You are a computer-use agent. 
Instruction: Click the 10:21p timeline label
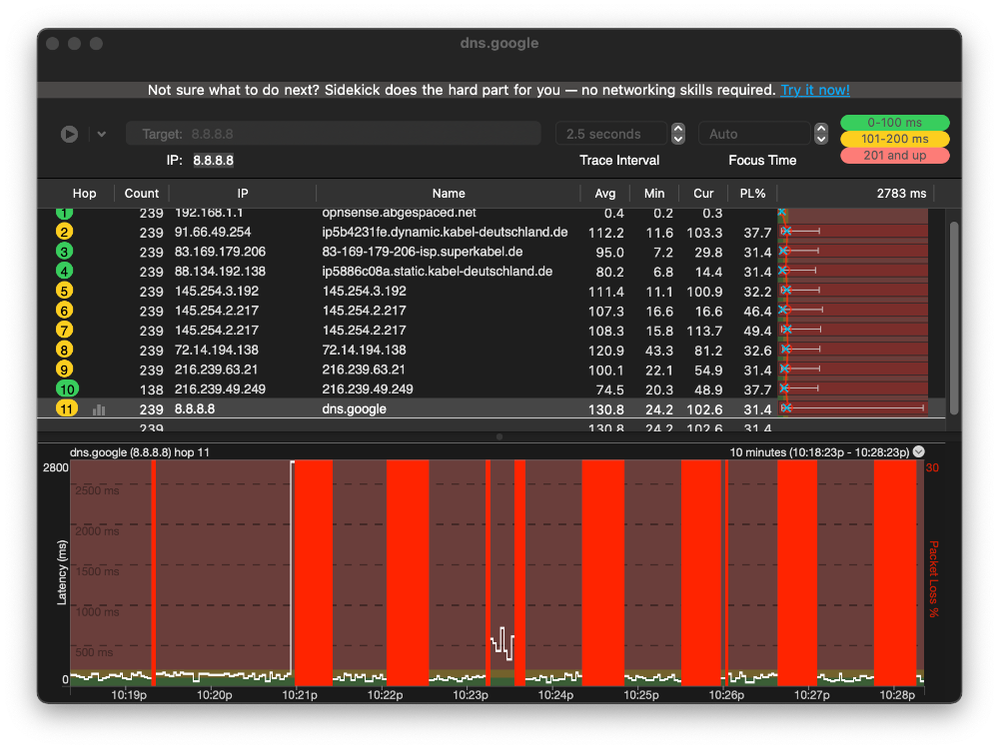tap(299, 695)
